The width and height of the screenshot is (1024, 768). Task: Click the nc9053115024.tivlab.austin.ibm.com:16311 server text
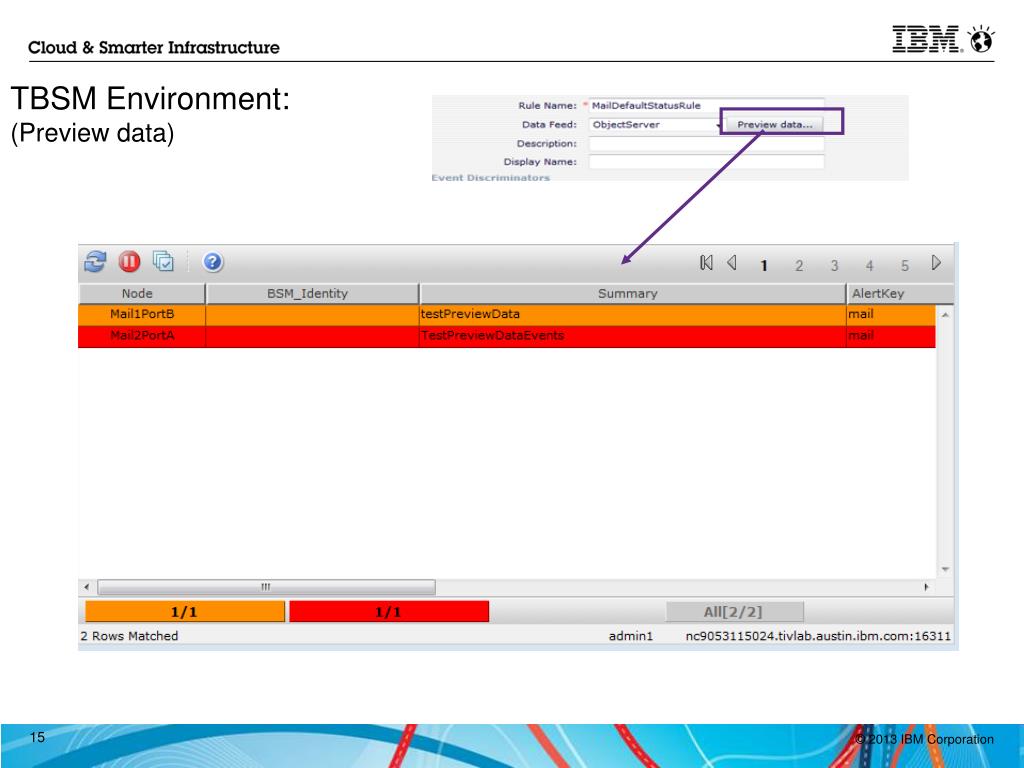click(x=818, y=636)
